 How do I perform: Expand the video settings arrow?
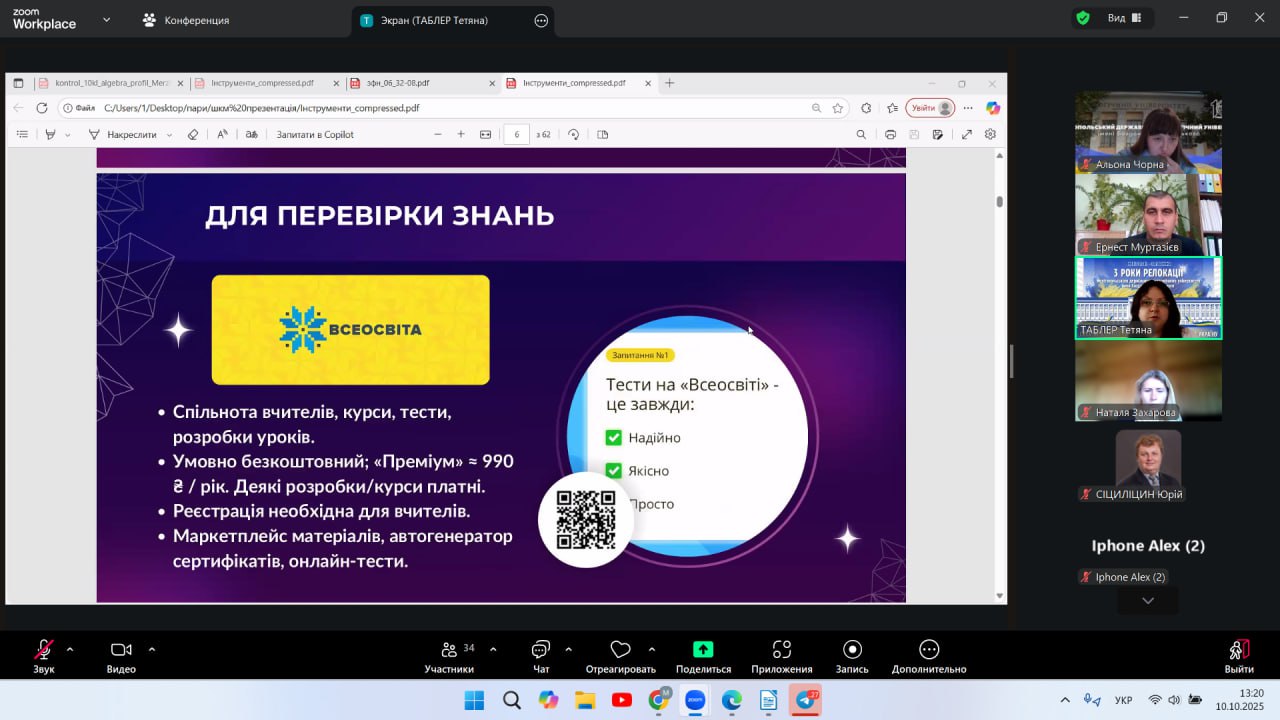click(152, 649)
